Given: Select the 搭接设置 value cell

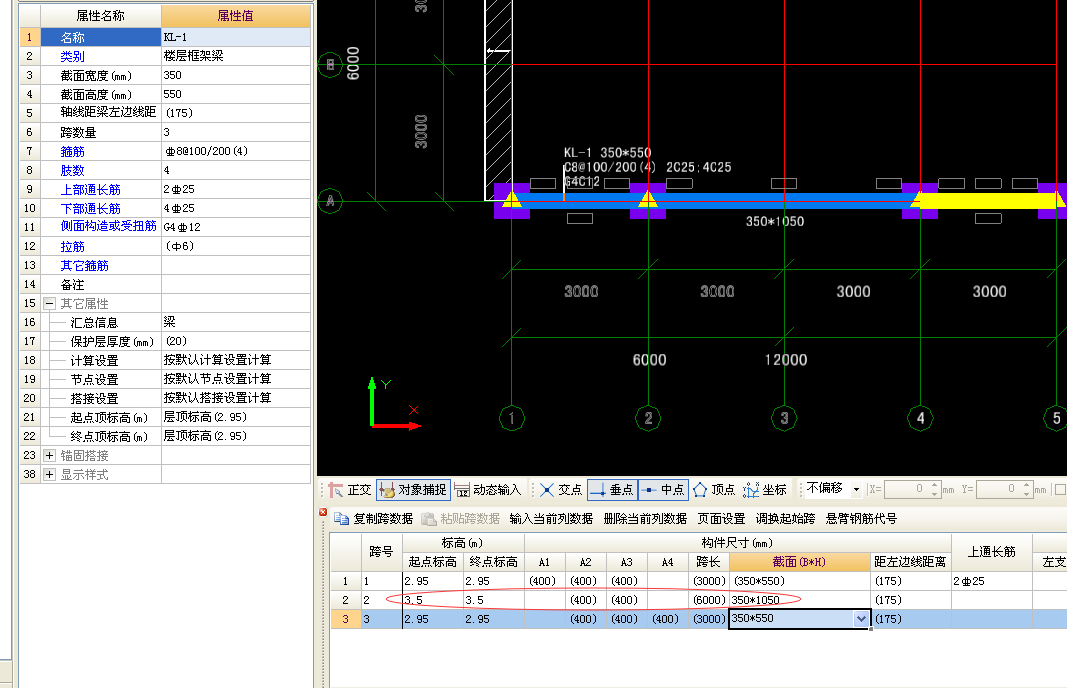Looking at the screenshot, I should pyautogui.click(x=235, y=398).
